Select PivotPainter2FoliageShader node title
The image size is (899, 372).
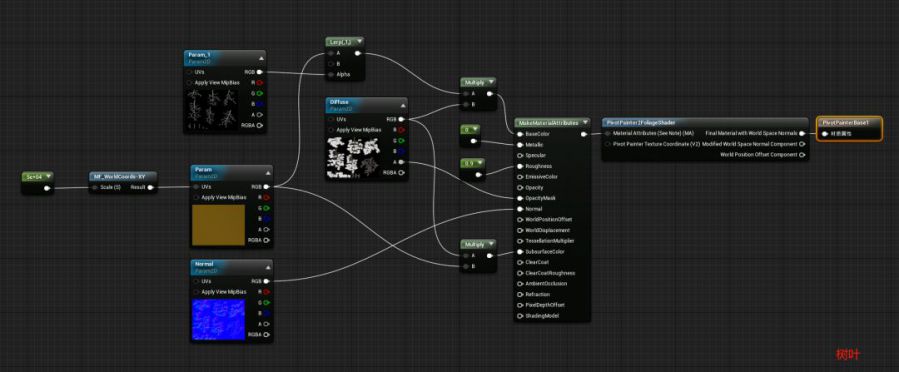[640, 122]
